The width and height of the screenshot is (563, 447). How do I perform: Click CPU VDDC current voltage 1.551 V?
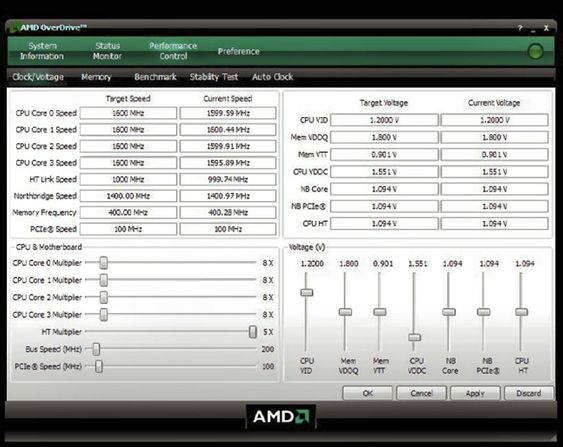tap(494, 172)
